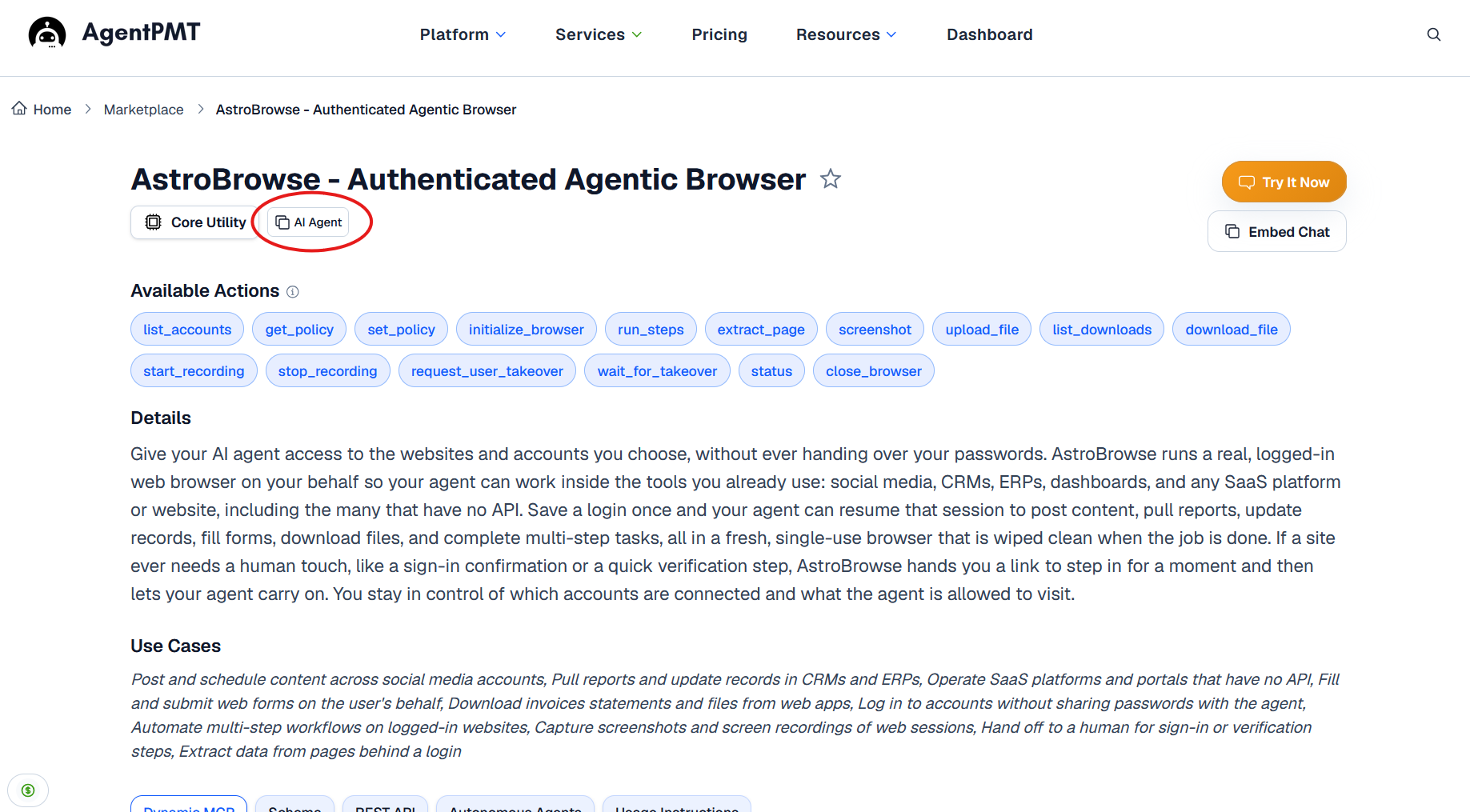
Task: Pick the screenshot action chip
Action: click(x=875, y=329)
